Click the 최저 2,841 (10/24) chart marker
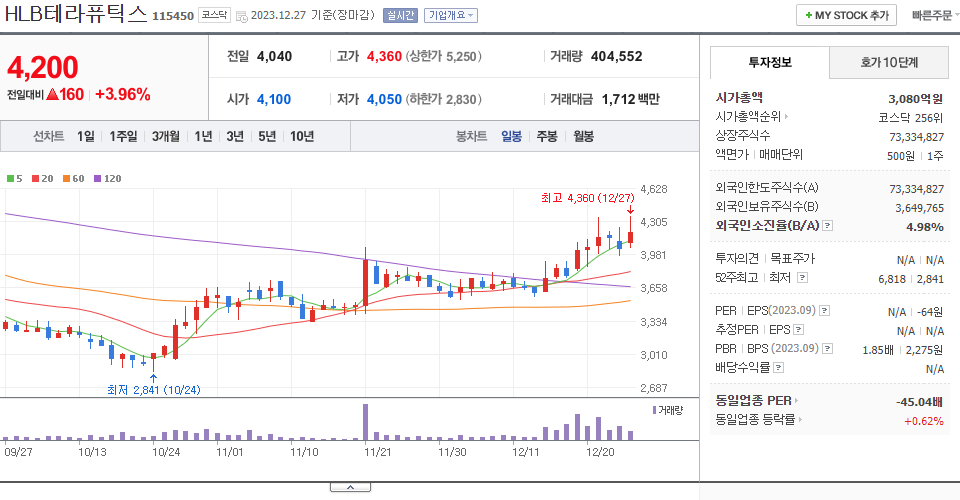This screenshot has height=500, width=960. click(x=154, y=390)
